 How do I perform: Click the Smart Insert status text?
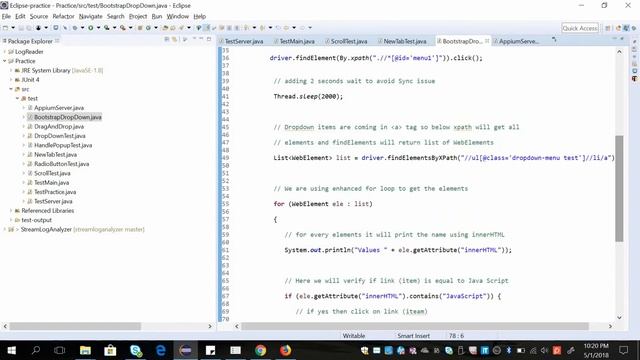(x=413, y=336)
